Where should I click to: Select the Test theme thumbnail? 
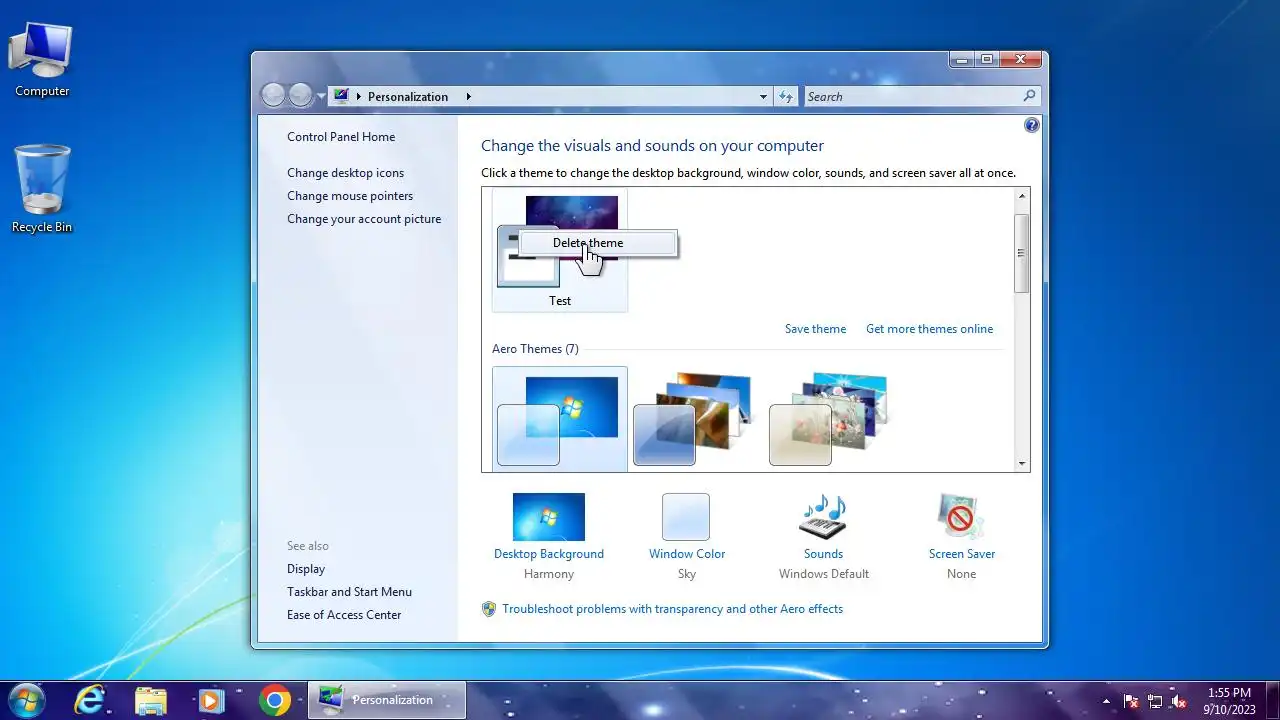pos(560,250)
